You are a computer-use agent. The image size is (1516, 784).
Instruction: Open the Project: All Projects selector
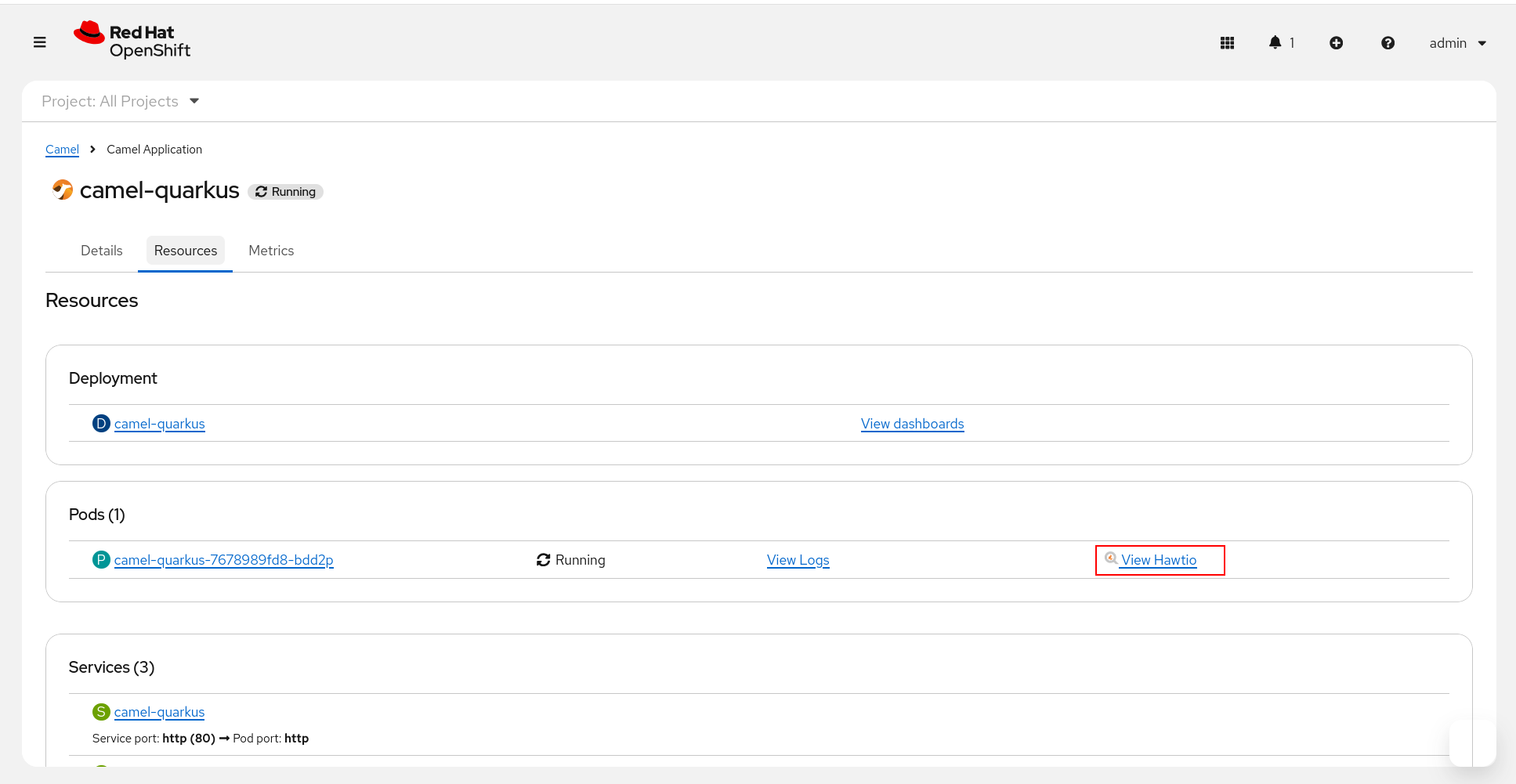tap(121, 101)
